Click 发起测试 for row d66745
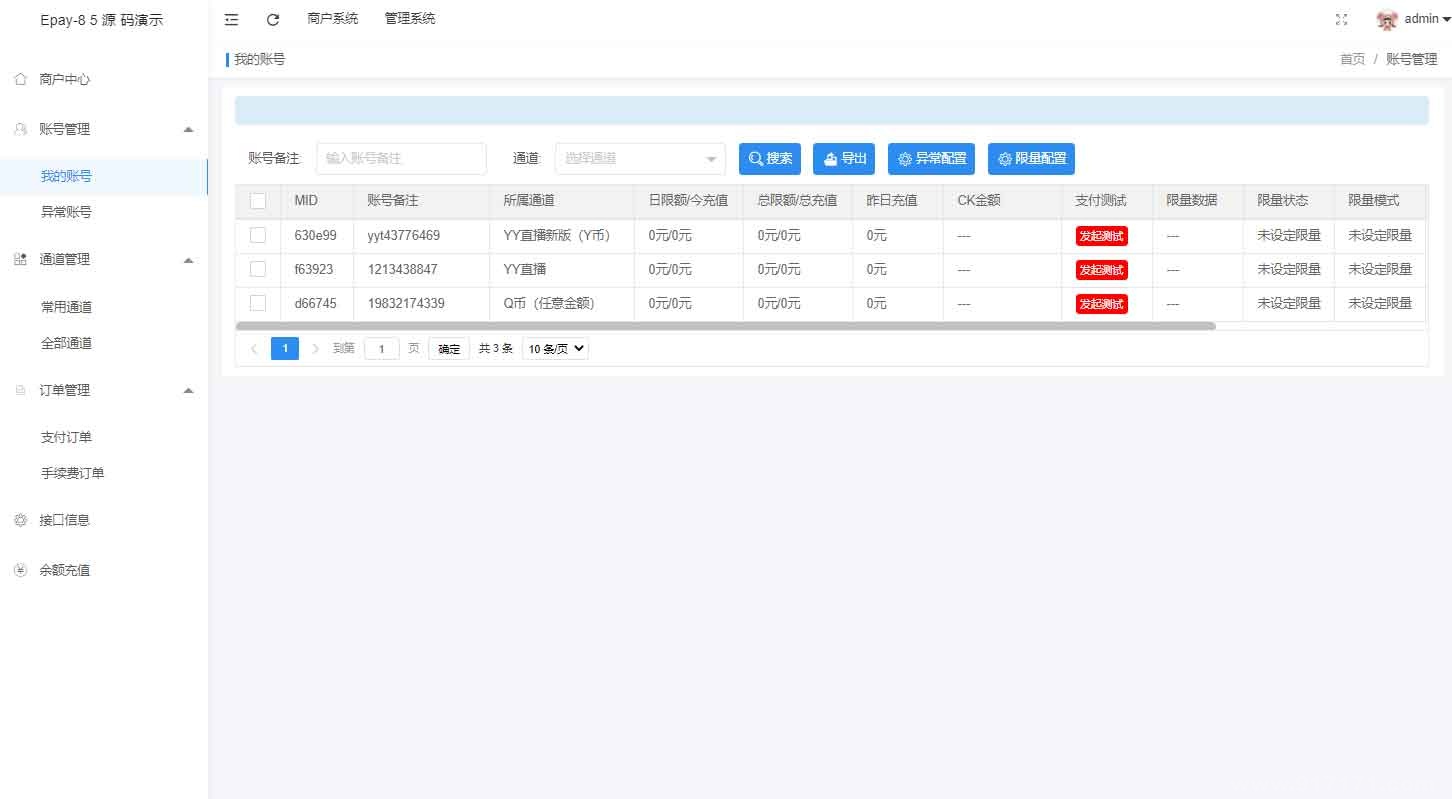Screen dimensions: 1452x799 (1102, 304)
